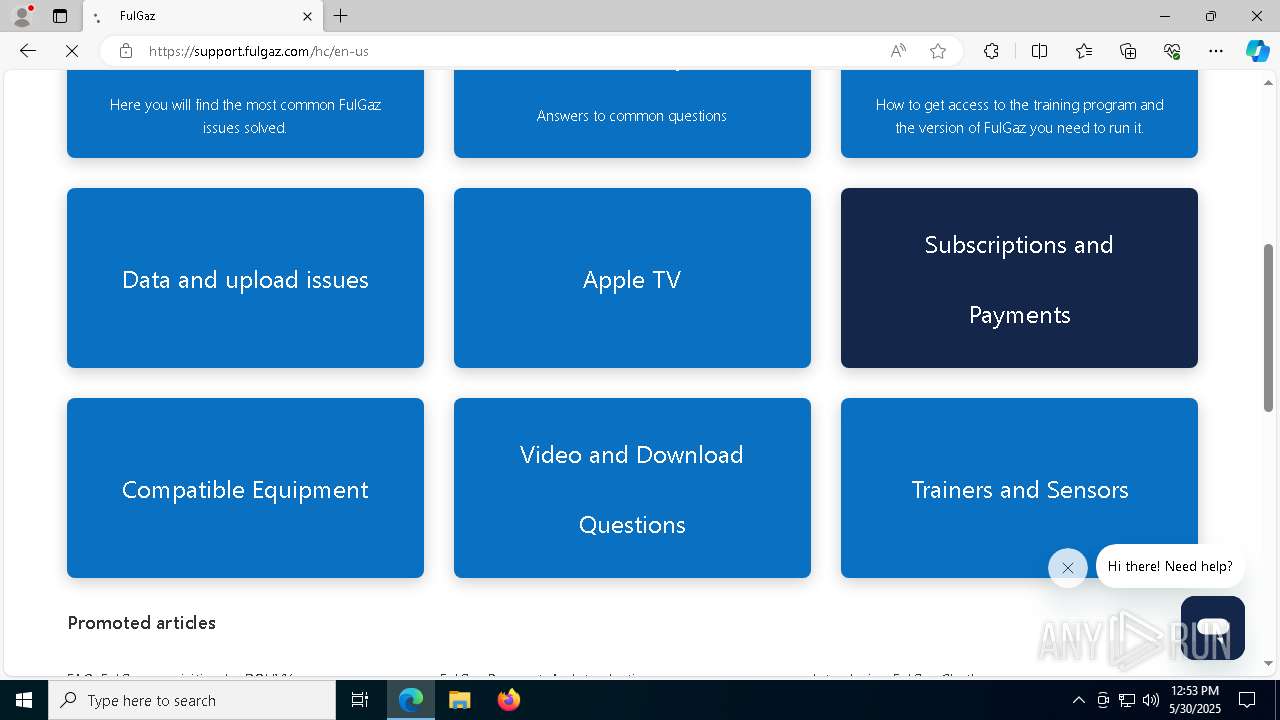Image resolution: width=1280 pixels, height=720 pixels.
Task: Open Trainers and Sensors category
Action: tap(1019, 488)
